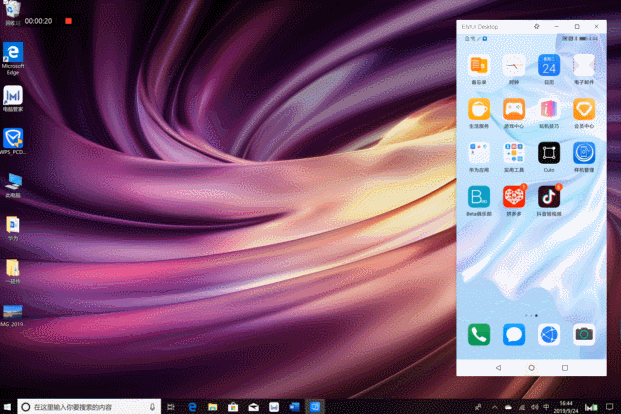Open the Cuto app

point(549,153)
